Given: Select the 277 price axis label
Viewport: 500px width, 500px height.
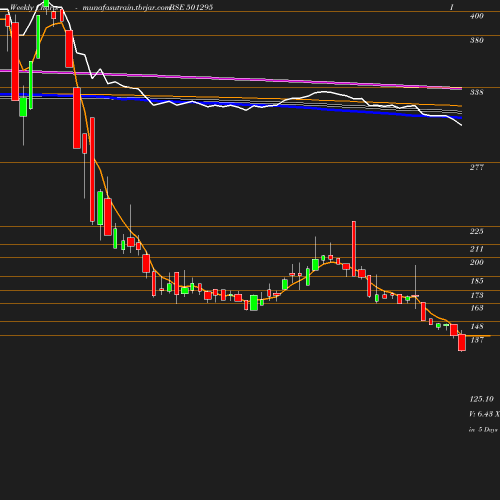Looking at the screenshot, I should point(476,167).
